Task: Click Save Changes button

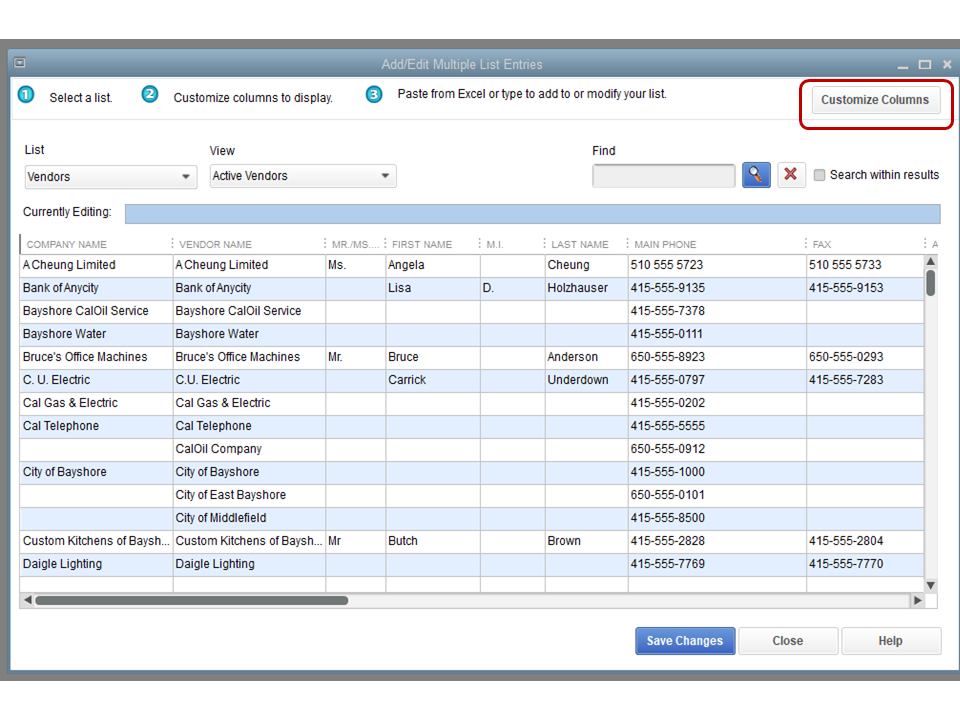Action: (x=685, y=641)
